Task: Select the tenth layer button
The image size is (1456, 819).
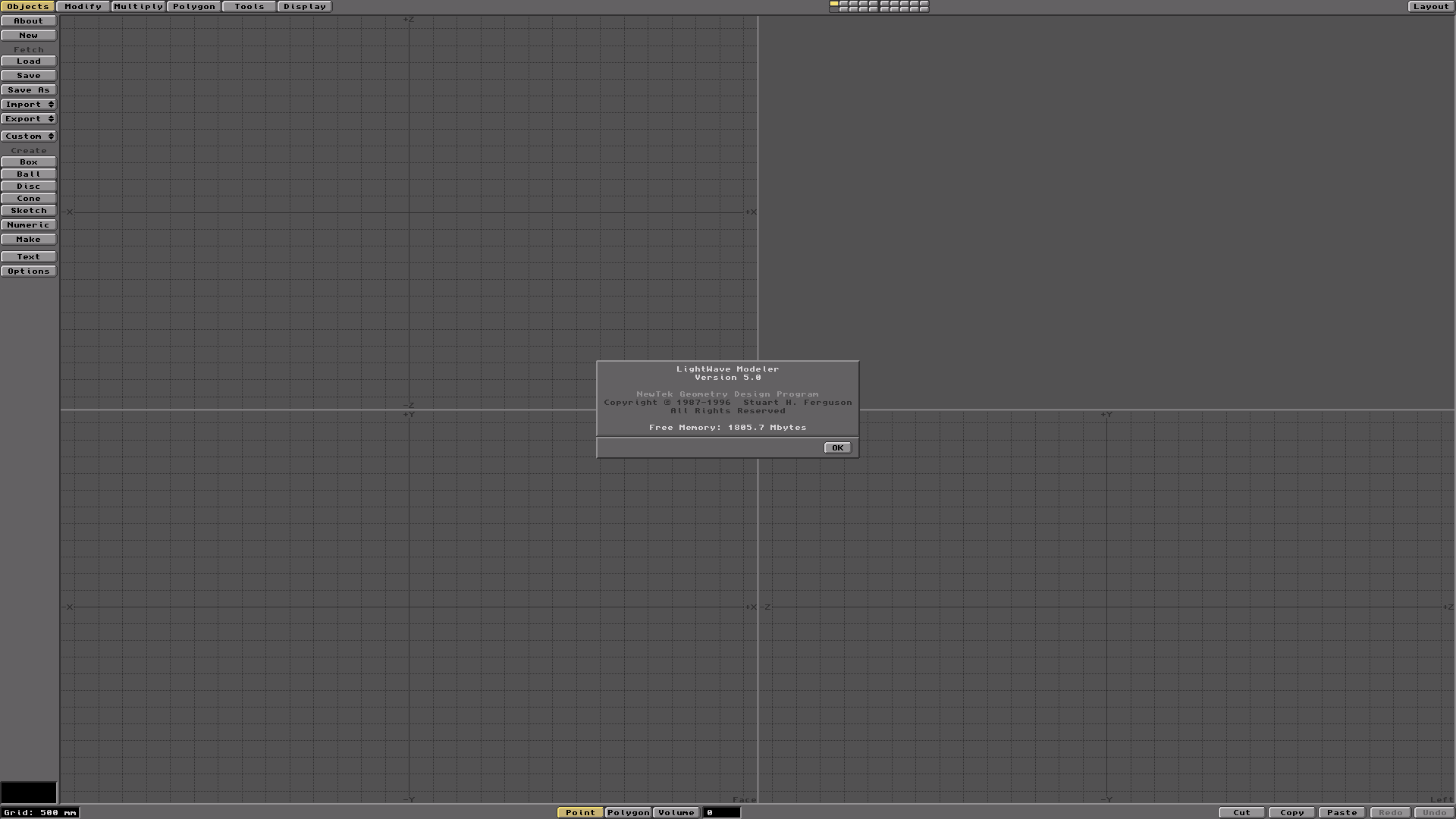Action: [924, 4]
